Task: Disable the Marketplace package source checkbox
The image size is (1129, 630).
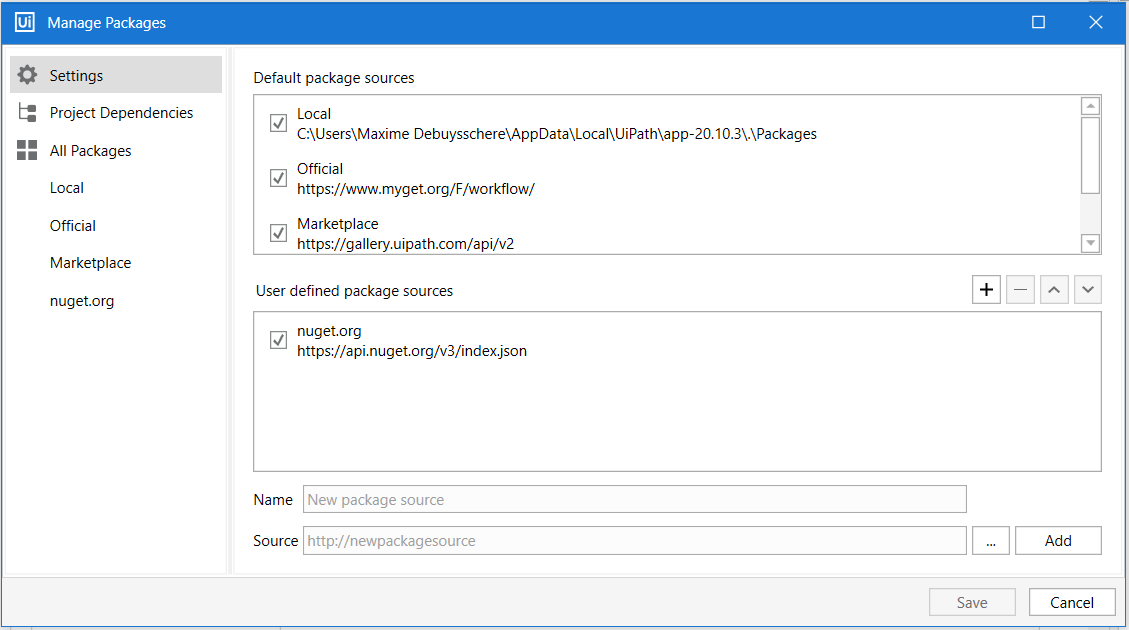Action: (279, 233)
